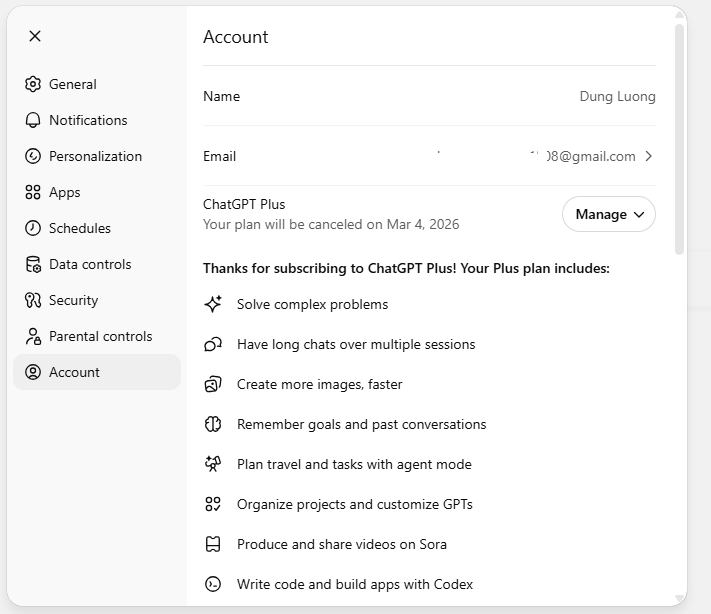Viewport: 711px width, 614px height.
Task: Click the gmail.com email address
Action: point(591,156)
